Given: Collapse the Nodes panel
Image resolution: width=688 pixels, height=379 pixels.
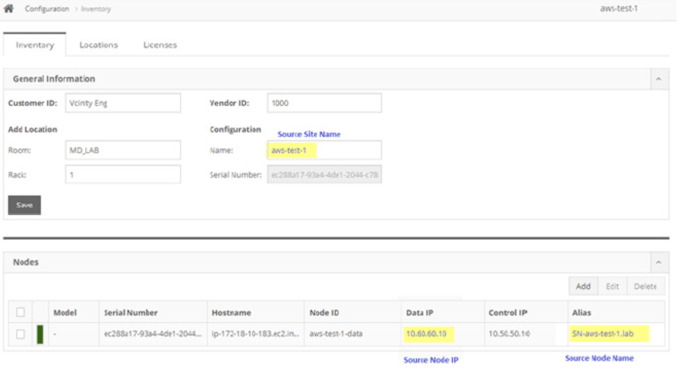Looking at the screenshot, I should pos(658,262).
